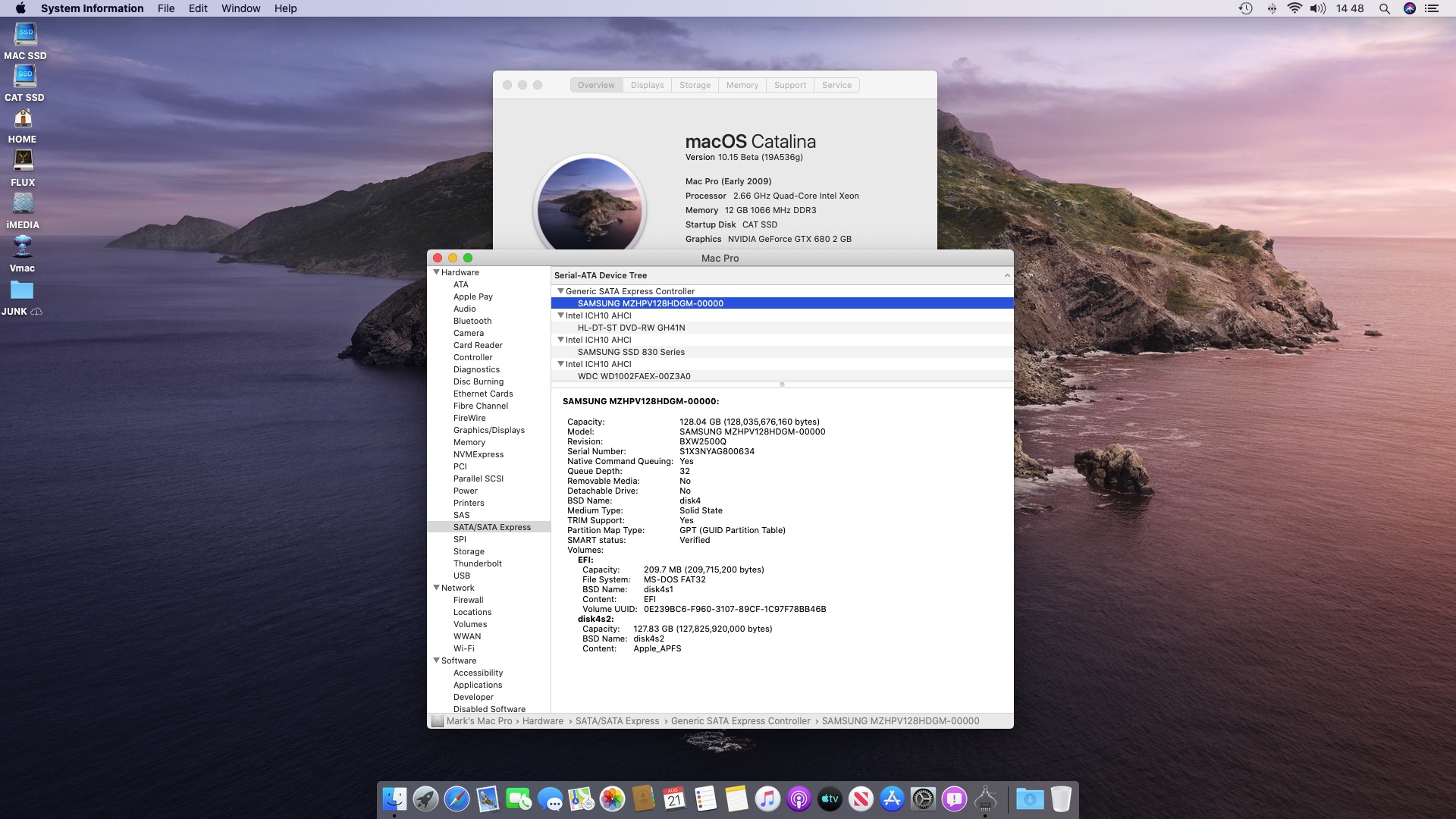Open News app in Dock
The height and width of the screenshot is (819, 1456).
[861, 799]
